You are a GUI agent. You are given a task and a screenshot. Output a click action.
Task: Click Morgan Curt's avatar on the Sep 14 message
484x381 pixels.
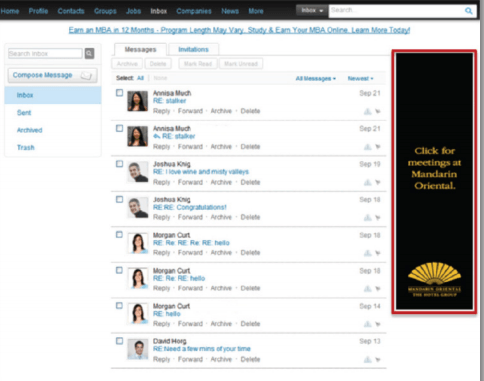click(x=138, y=313)
